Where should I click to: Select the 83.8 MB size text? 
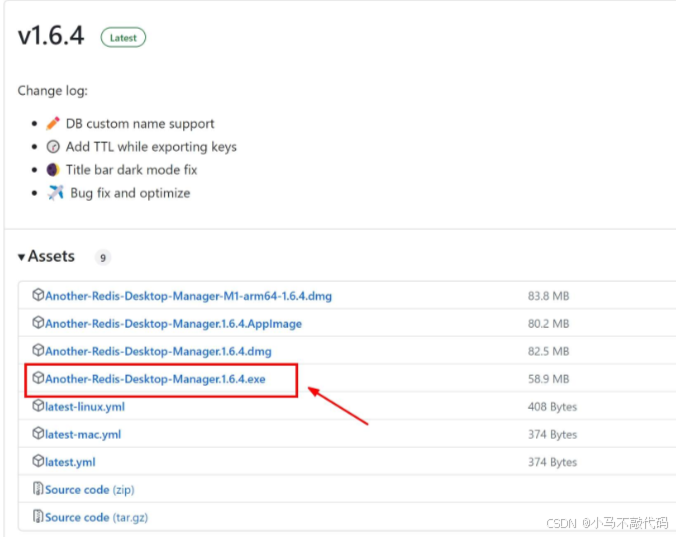[x=548, y=296]
